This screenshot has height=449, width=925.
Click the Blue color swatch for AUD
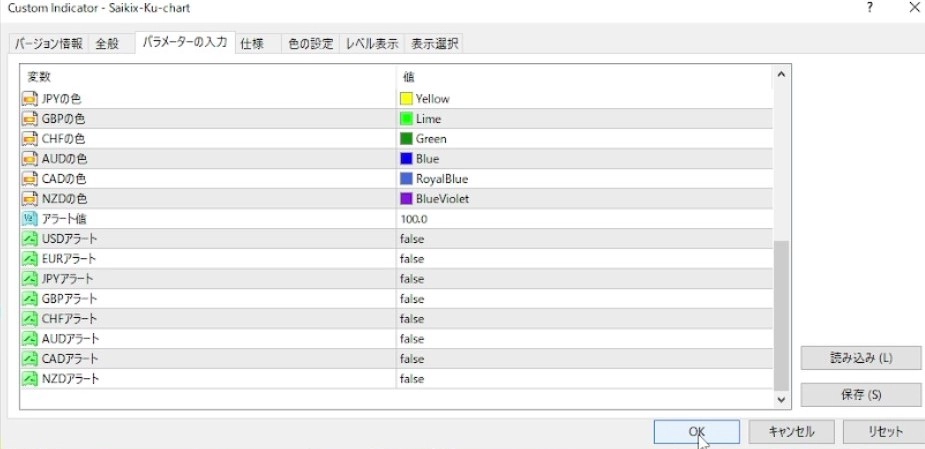pyautogui.click(x=406, y=159)
